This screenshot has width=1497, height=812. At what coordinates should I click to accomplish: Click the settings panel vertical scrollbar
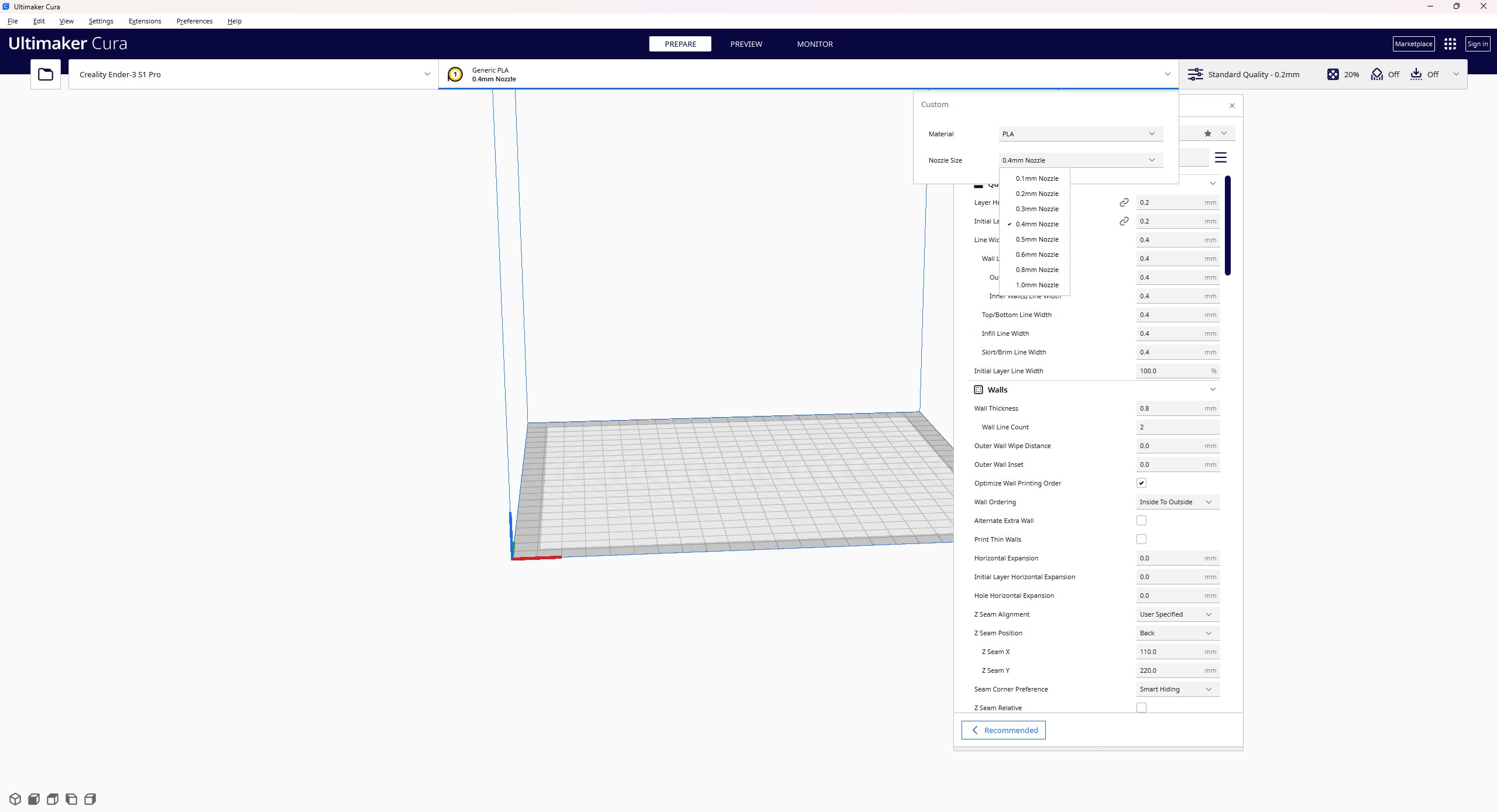[1227, 225]
